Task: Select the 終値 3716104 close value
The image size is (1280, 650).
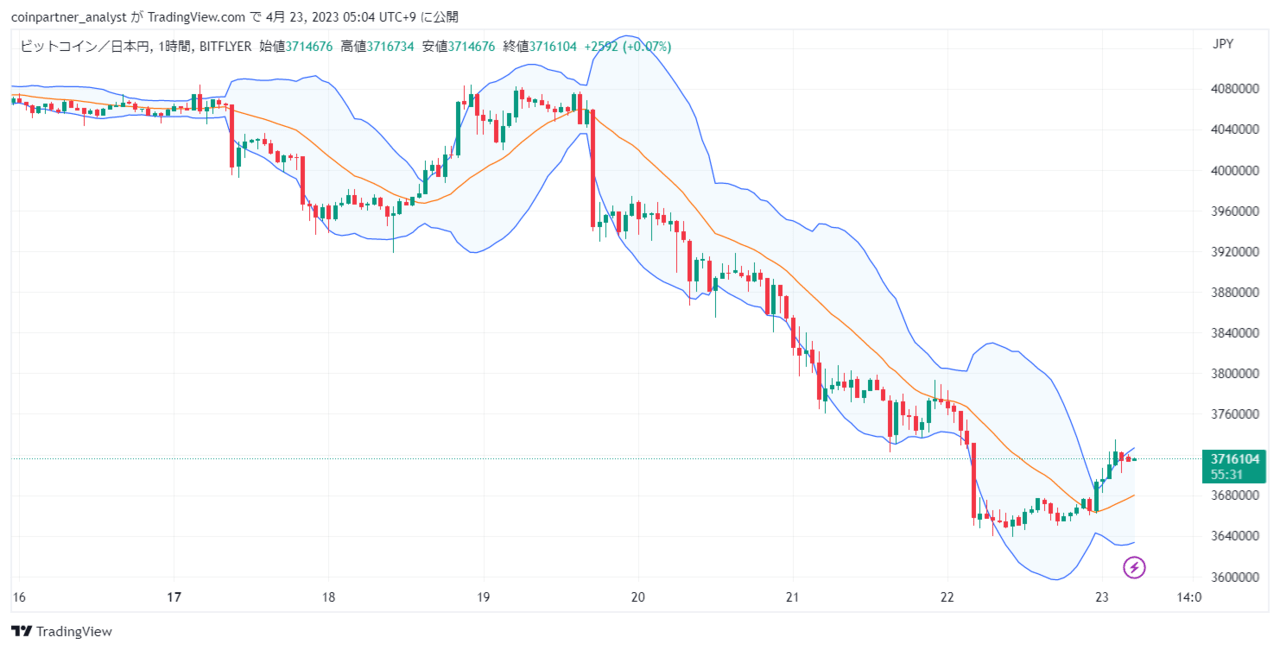Action: point(539,46)
